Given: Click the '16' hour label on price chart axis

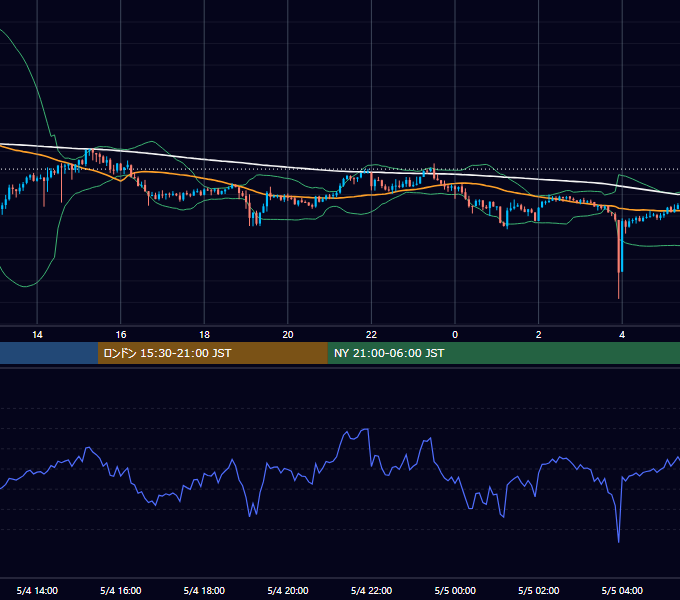Looking at the screenshot, I should point(121,335).
